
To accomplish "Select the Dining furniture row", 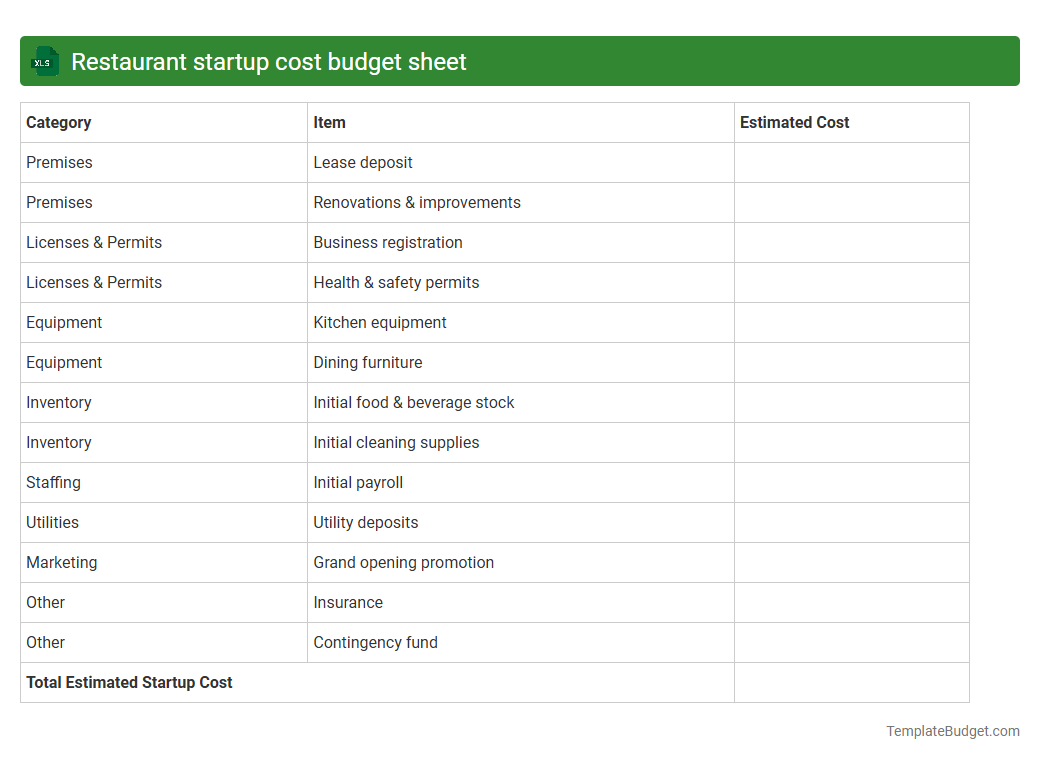I will pos(367,362).
